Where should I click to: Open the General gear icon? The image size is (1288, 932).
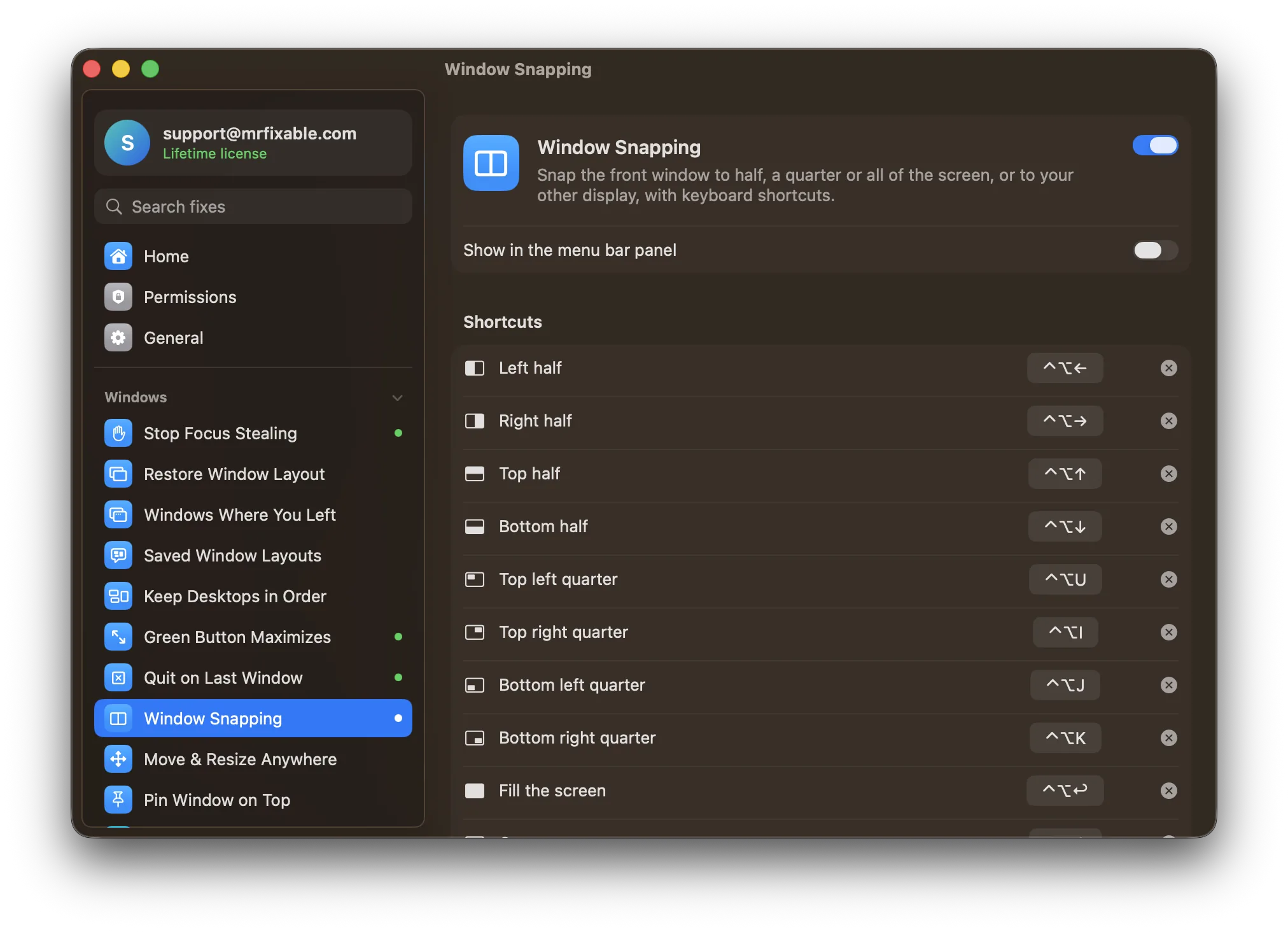(x=118, y=338)
